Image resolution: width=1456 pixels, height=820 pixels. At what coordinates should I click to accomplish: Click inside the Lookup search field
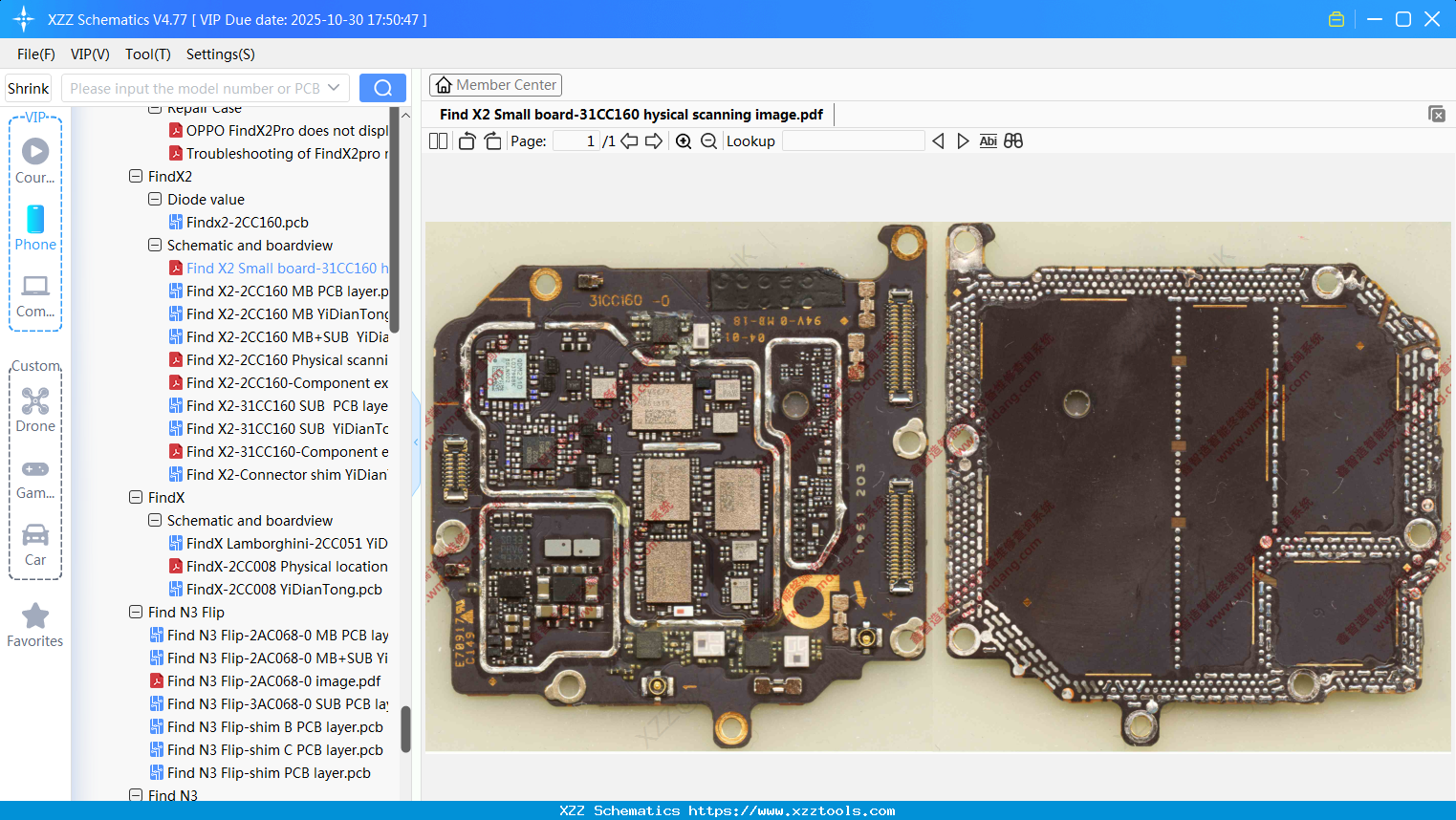(x=854, y=140)
